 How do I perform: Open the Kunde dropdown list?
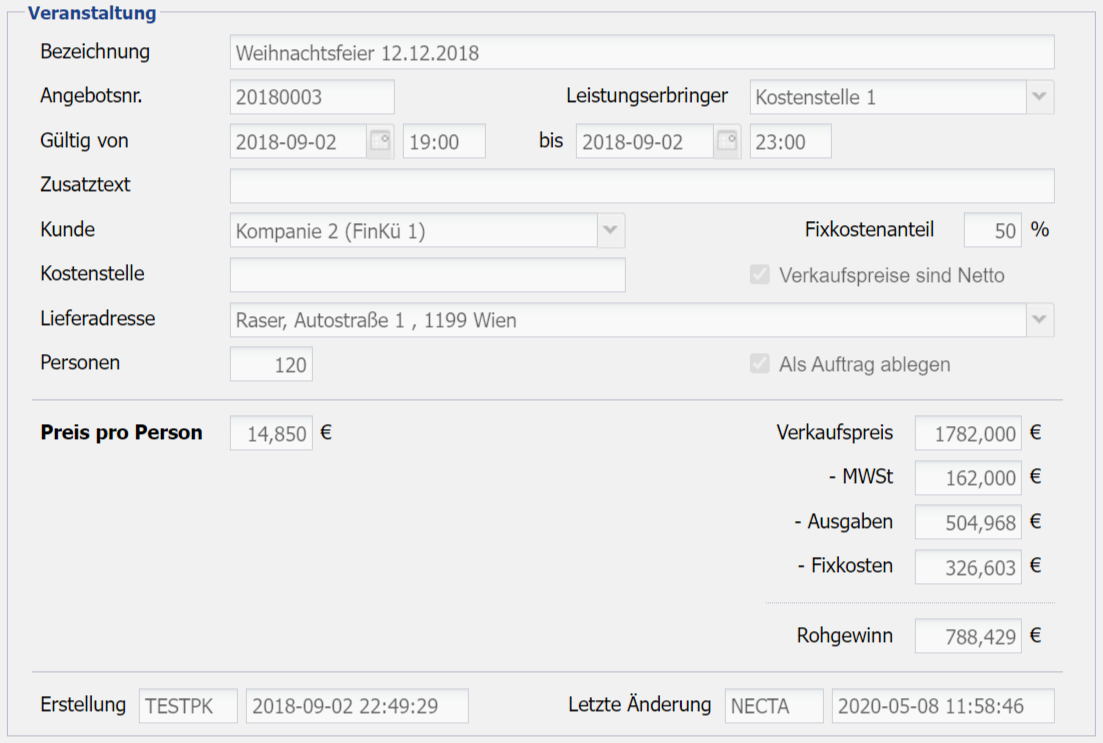coord(611,231)
